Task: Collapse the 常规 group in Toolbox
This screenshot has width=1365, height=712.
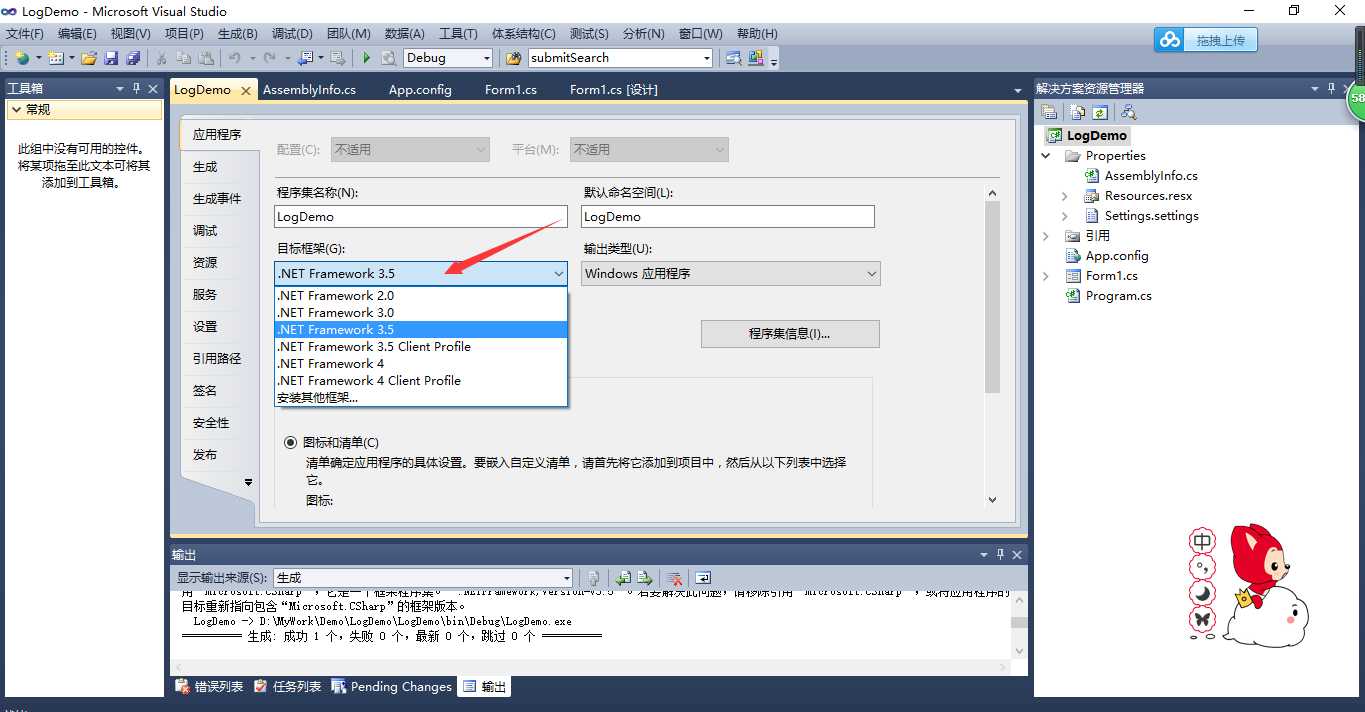Action: pyautogui.click(x=16, y=110)
